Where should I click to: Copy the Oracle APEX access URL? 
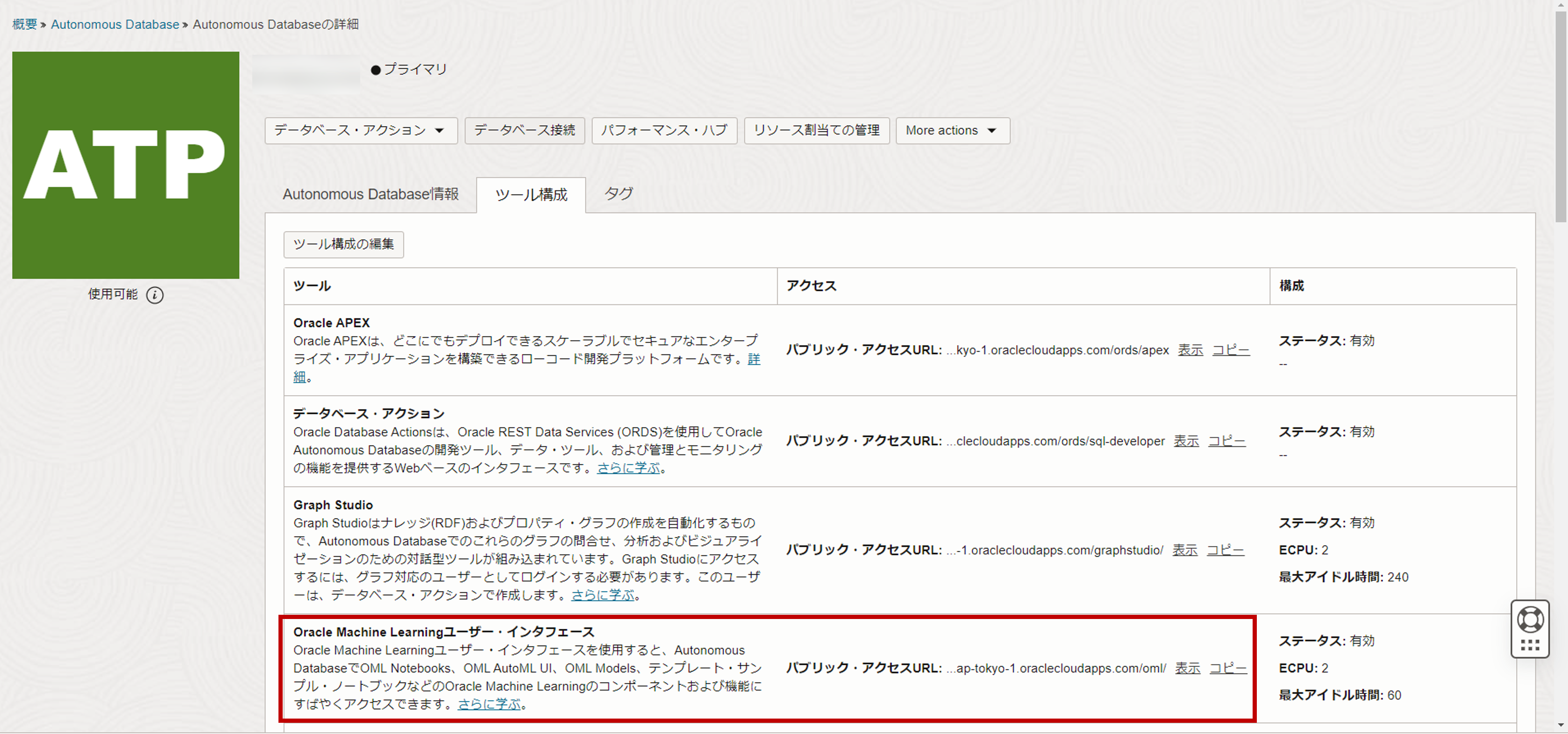(x=1230, y=350)
